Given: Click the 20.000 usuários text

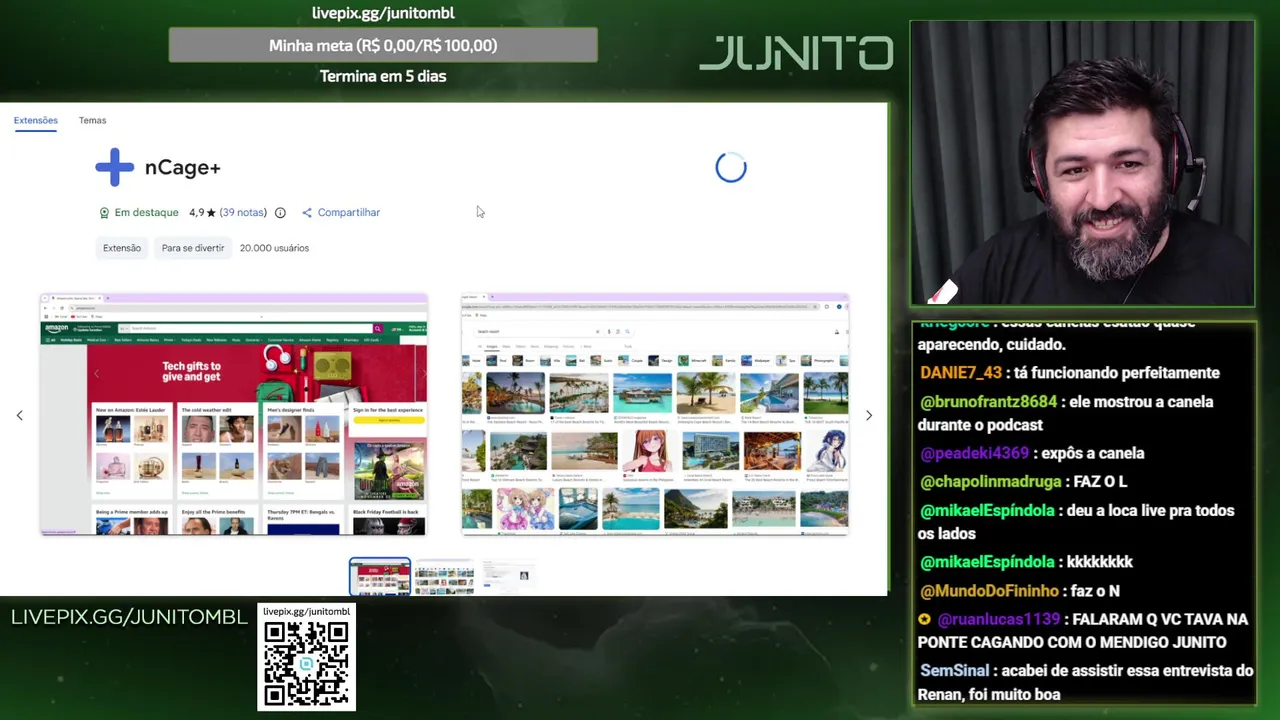Looking at the screenshot, I should 274,248.
